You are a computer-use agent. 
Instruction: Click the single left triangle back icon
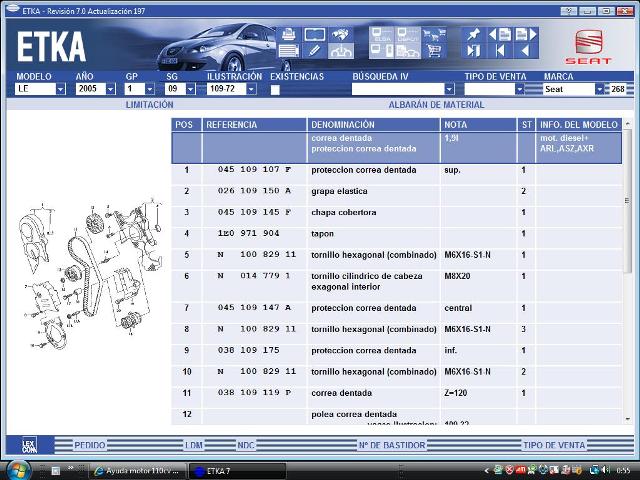[x=526, y=51]
